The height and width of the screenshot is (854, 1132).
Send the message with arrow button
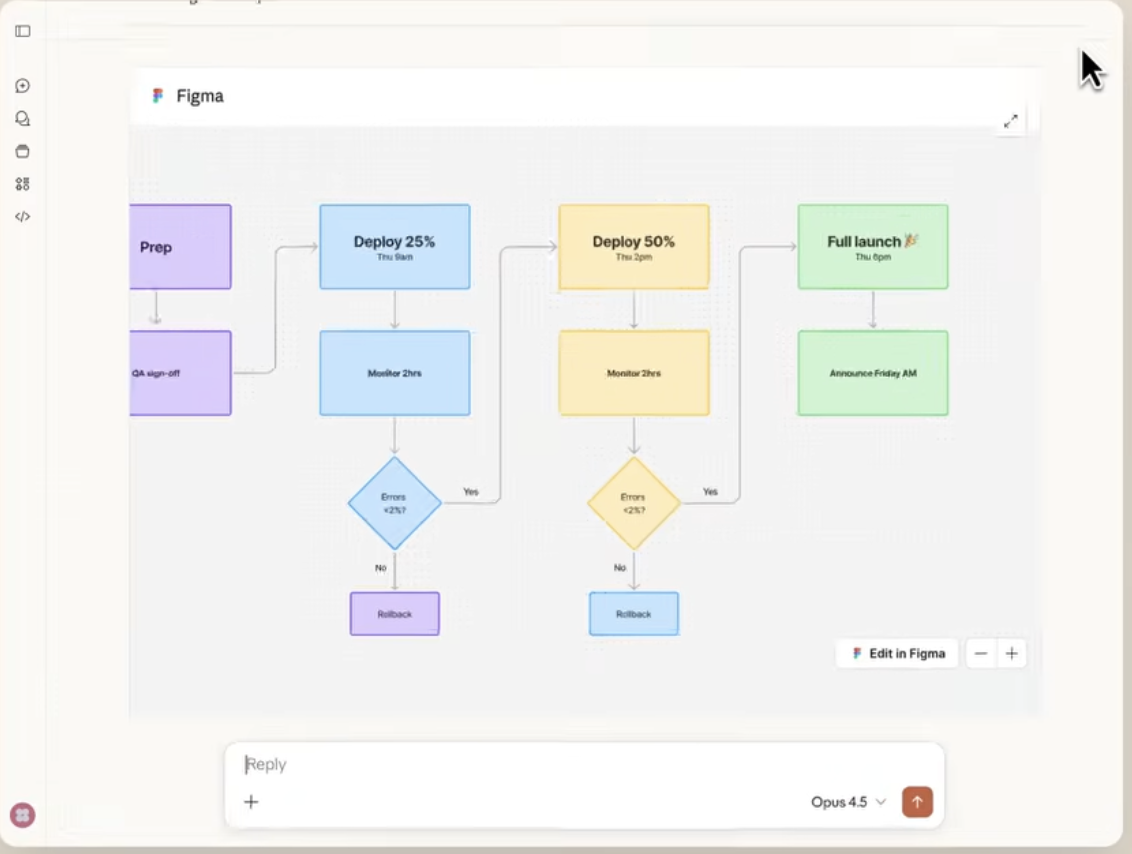pos(917,802)
